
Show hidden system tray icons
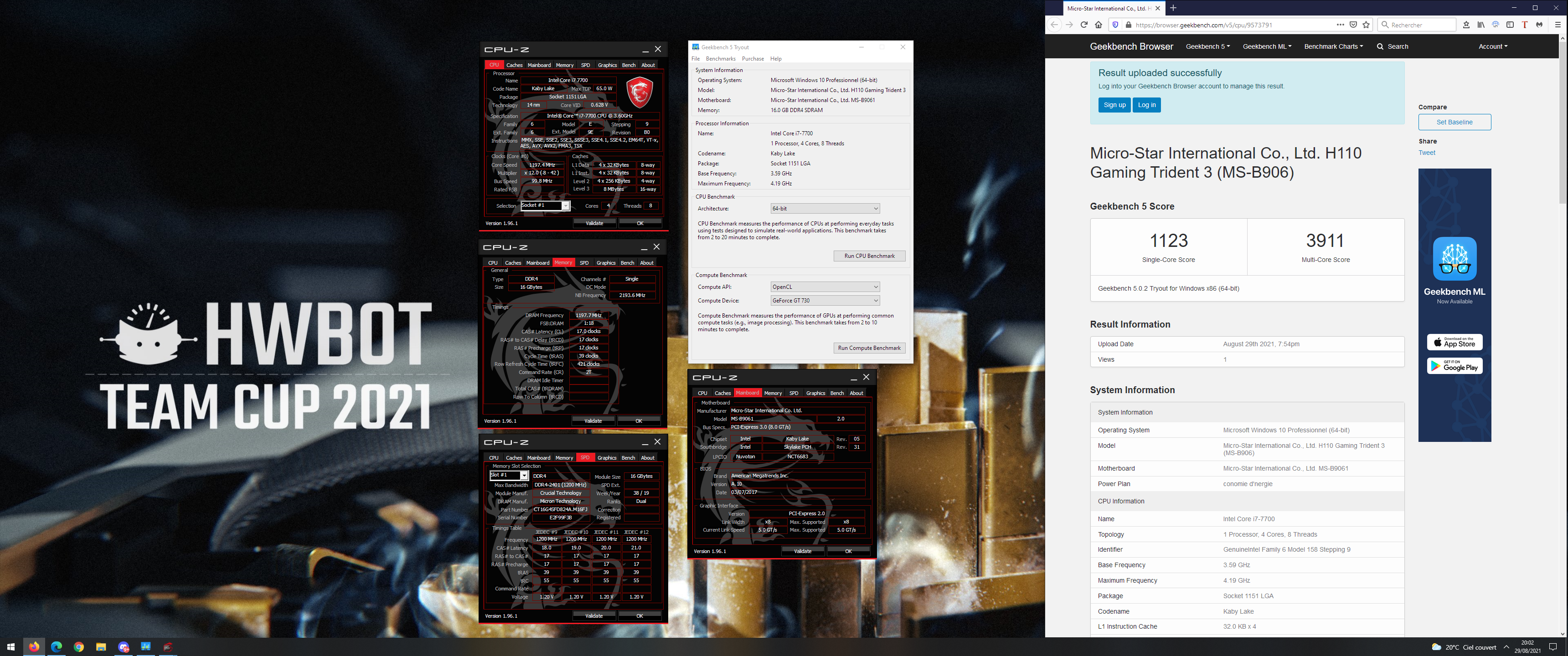point(1506,647)
